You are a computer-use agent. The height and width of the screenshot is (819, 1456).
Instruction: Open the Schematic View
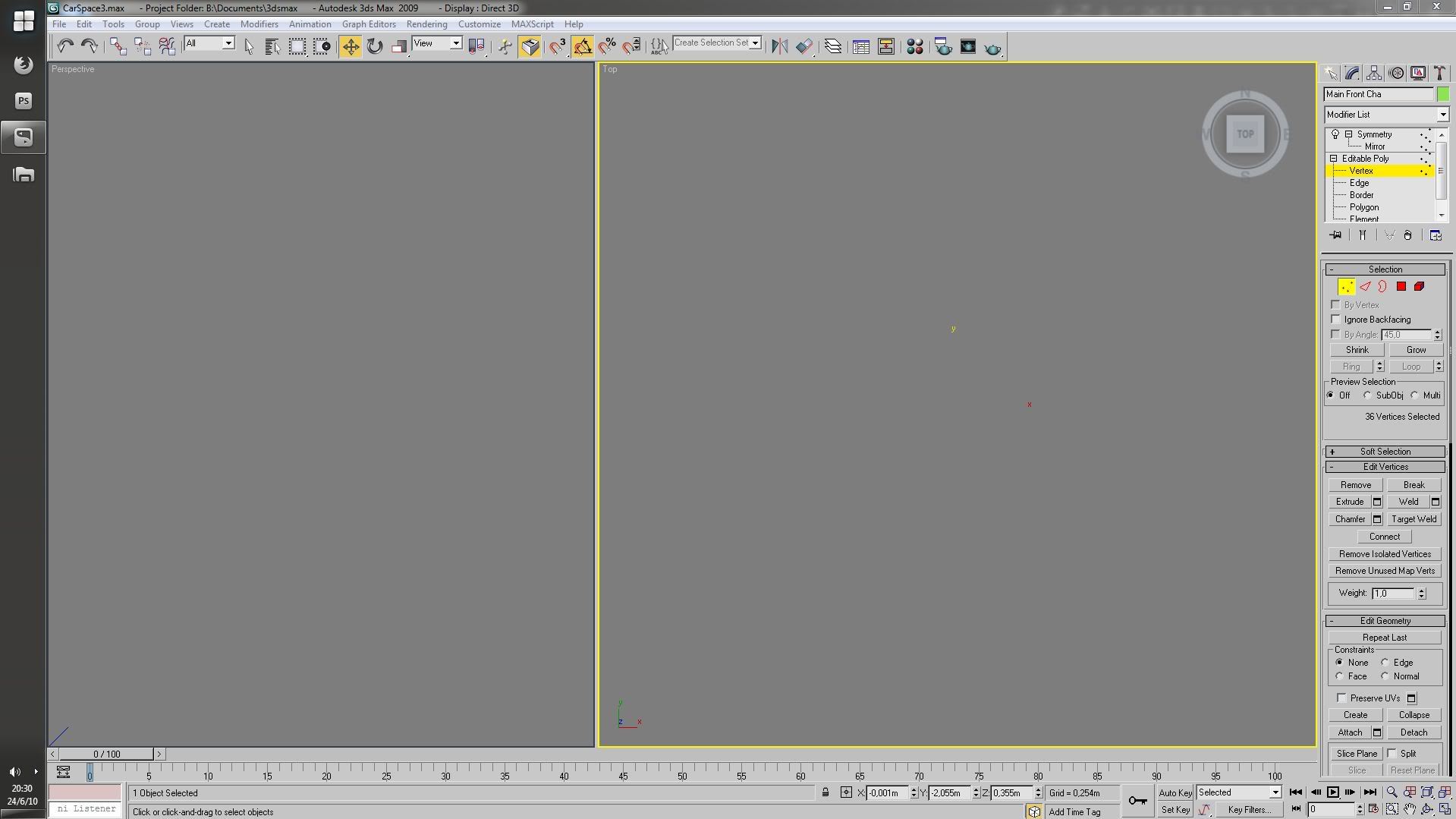(x=885, y=46)
